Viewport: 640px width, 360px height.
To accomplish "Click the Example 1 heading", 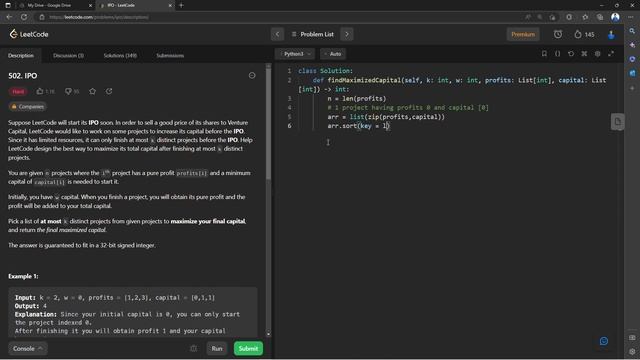I will coord(23,276).
